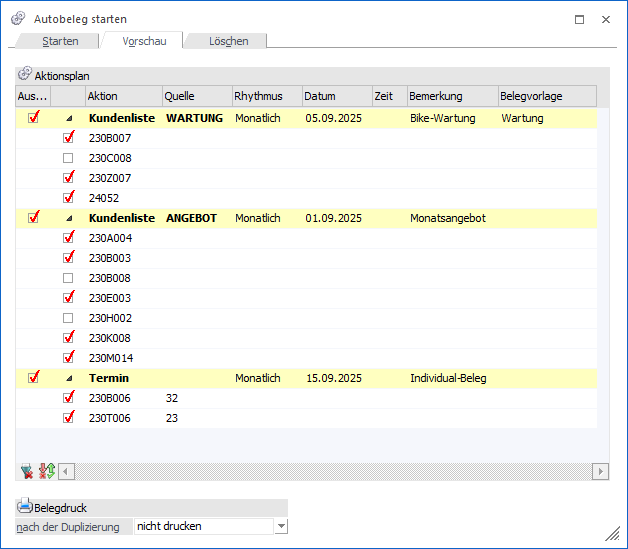Collapse the Kundenliste WARTUNG group

tap(69, 118)
